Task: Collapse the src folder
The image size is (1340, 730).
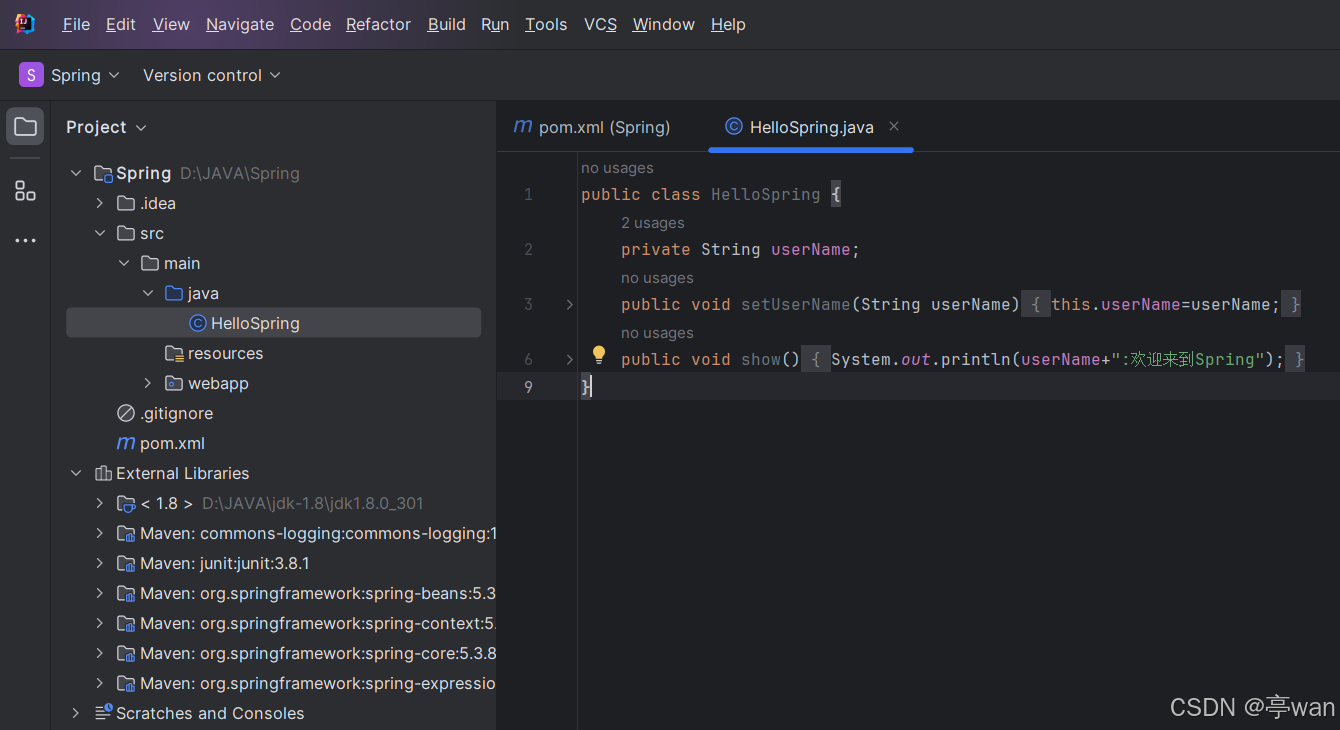Action: [99, 233]
